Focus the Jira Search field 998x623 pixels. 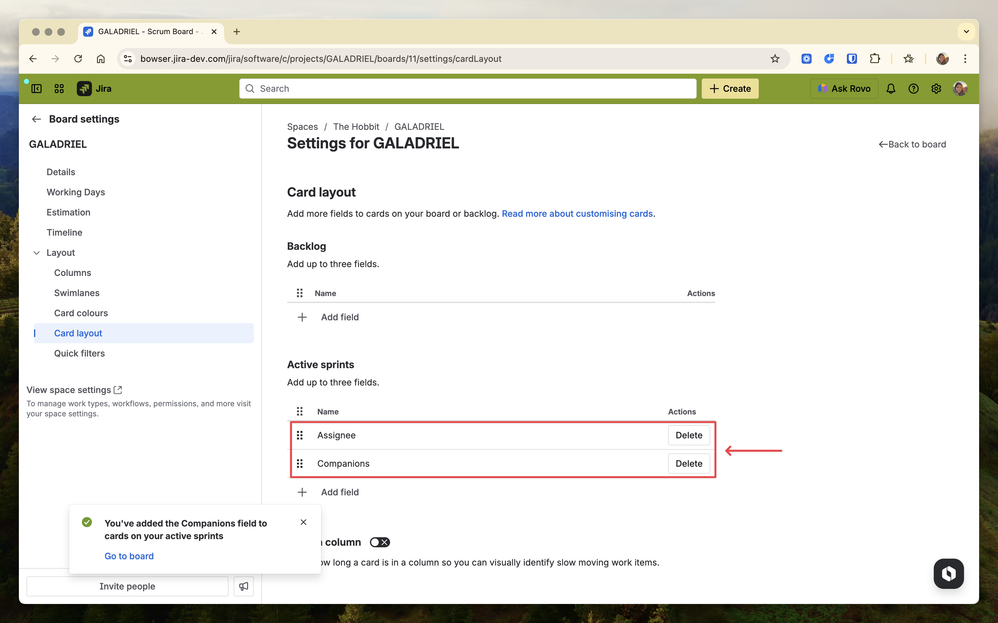(468, 88)
